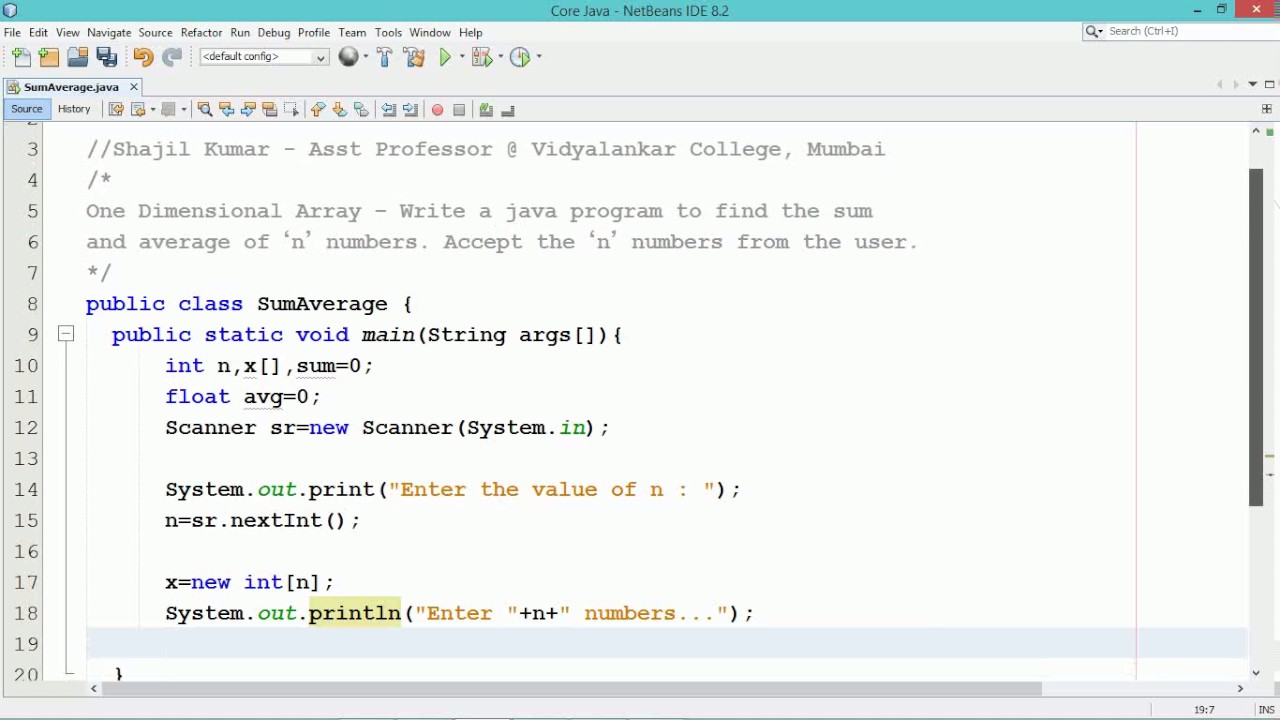Click the Debug Project icon
This screenshot has width=1280, height=720.
[x=481, y=57]
